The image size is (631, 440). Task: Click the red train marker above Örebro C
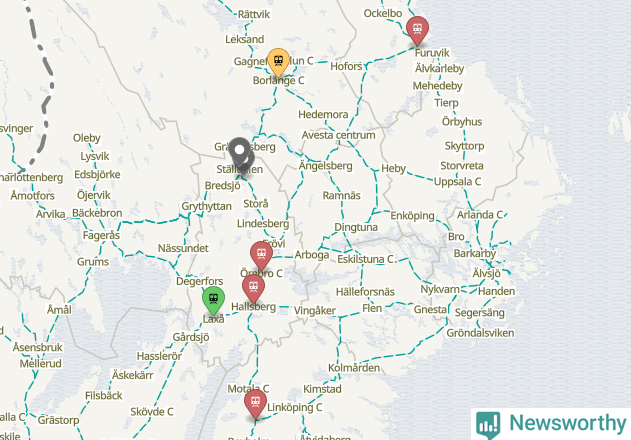click(x=261, y=256)
